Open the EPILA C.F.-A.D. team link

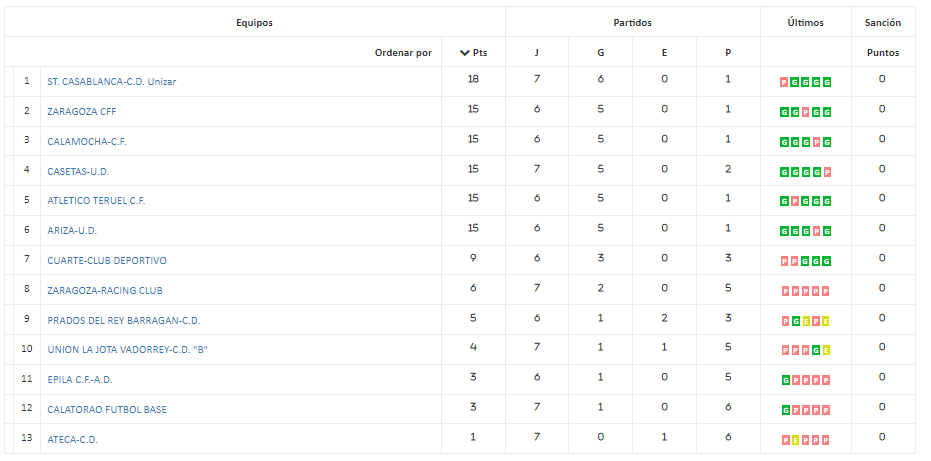[x=80, y=380]
